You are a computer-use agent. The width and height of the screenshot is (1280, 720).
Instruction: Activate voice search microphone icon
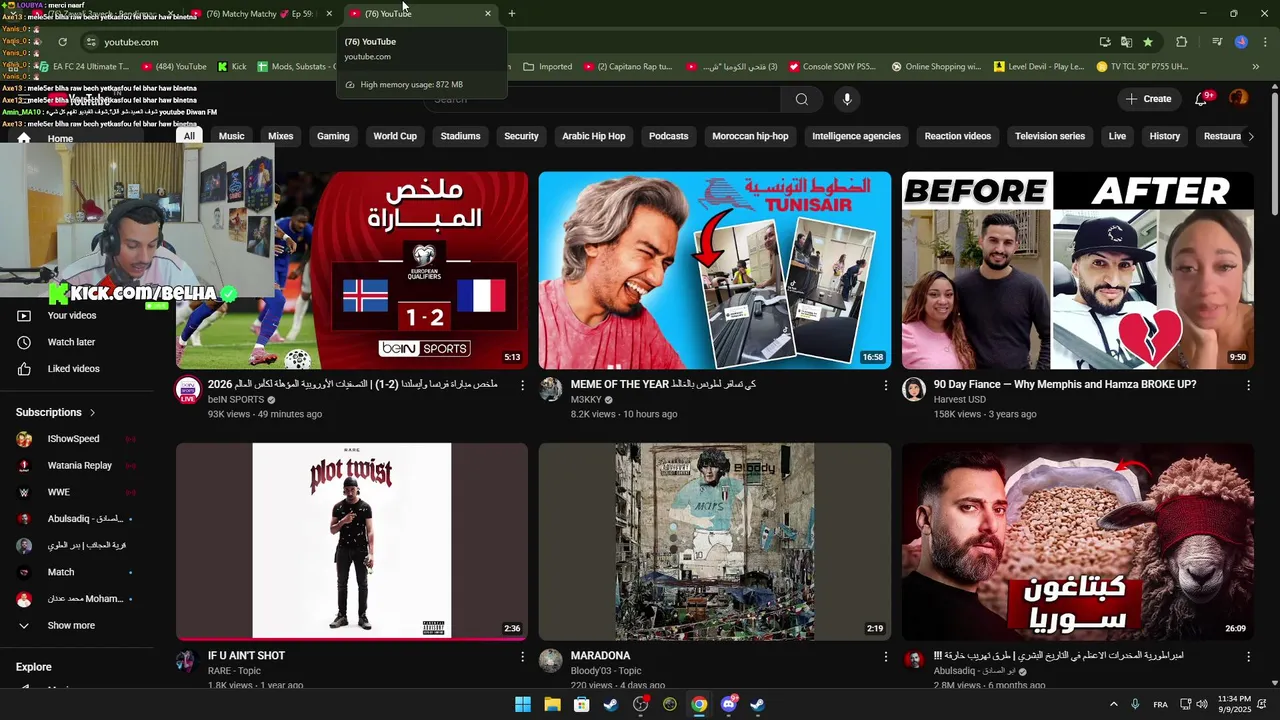point(847,99)
